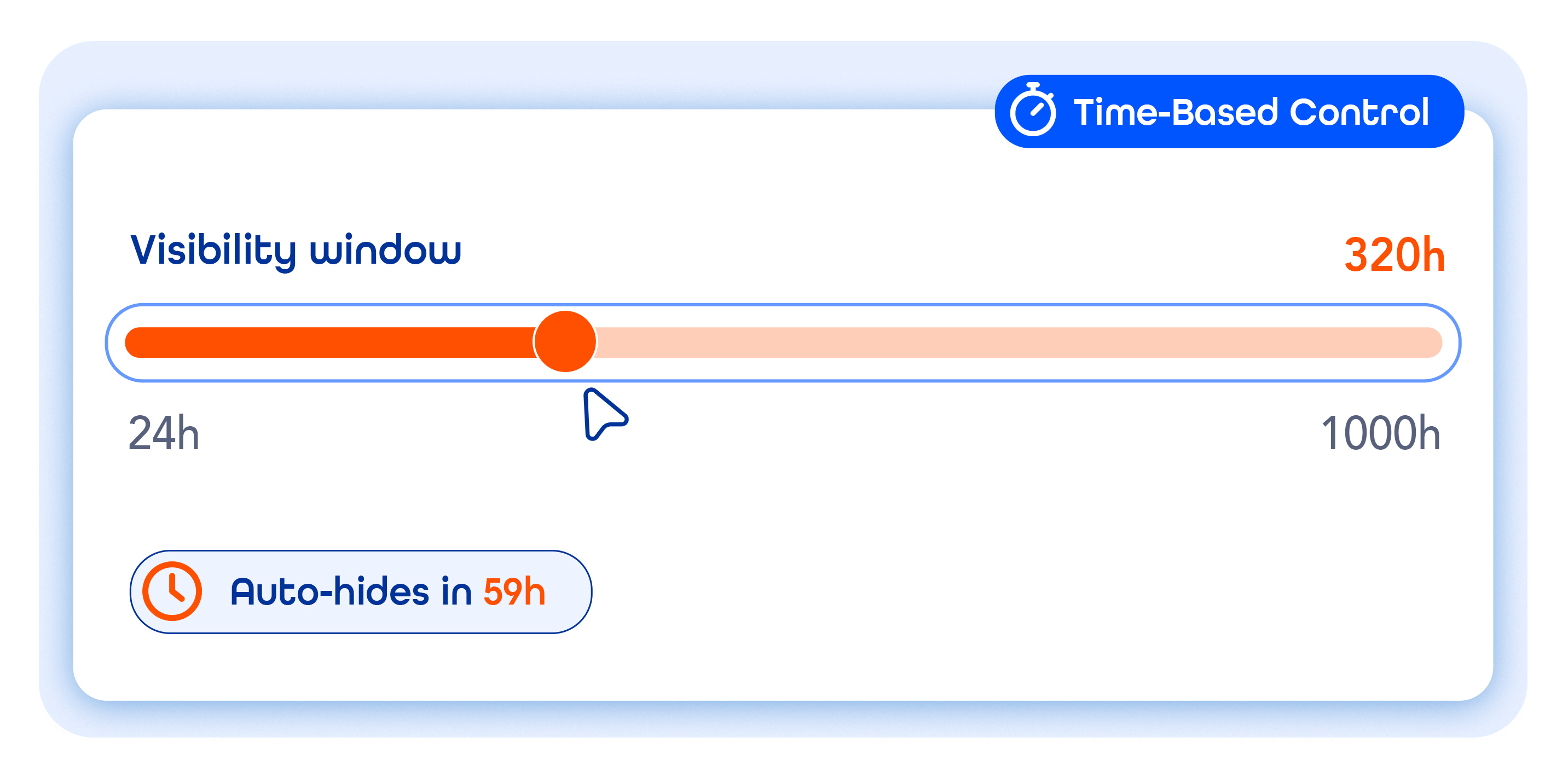Click the "Auto-hides in" blue text

351,591
